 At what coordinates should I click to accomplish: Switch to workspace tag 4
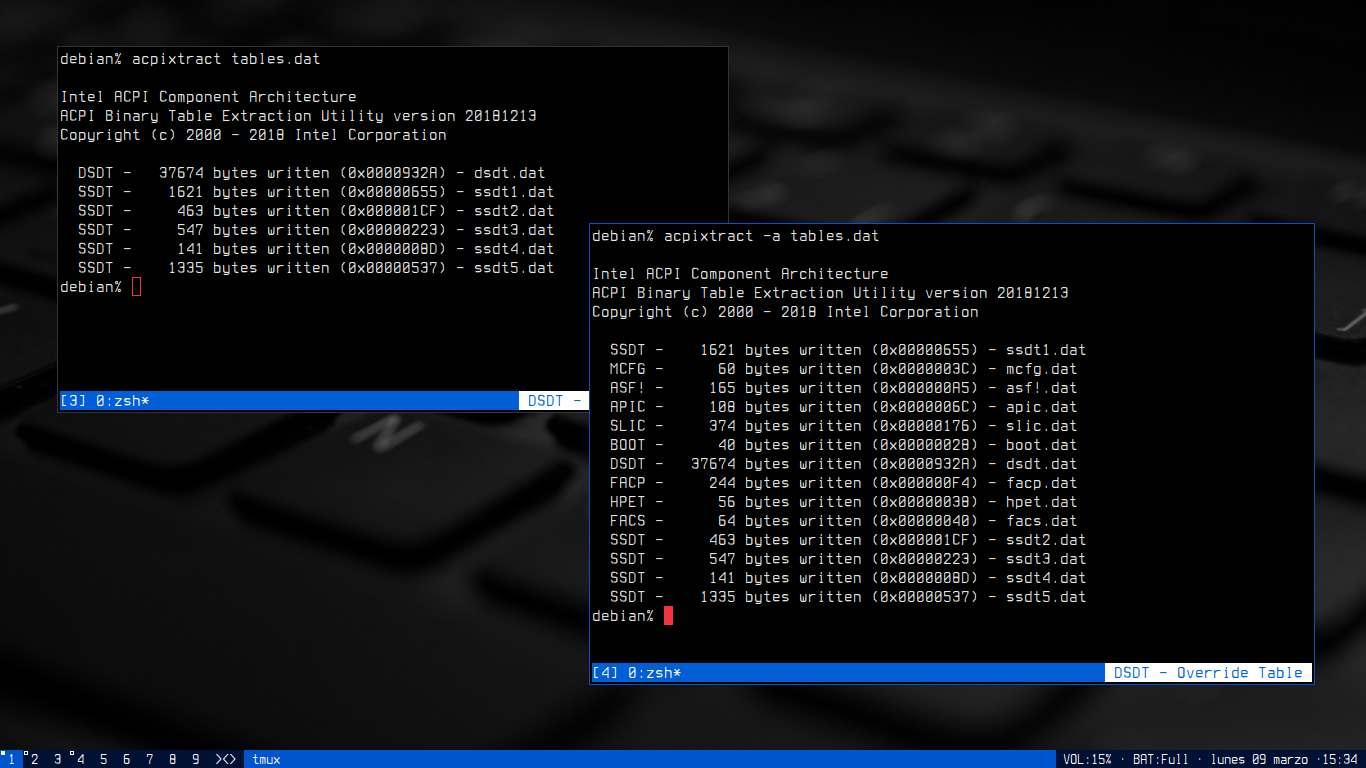(80, 759)
